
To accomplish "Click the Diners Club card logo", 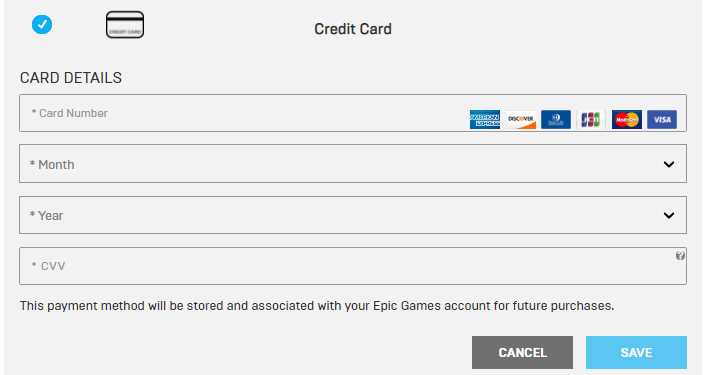I will pyautogui.click(x=556, y=119).
